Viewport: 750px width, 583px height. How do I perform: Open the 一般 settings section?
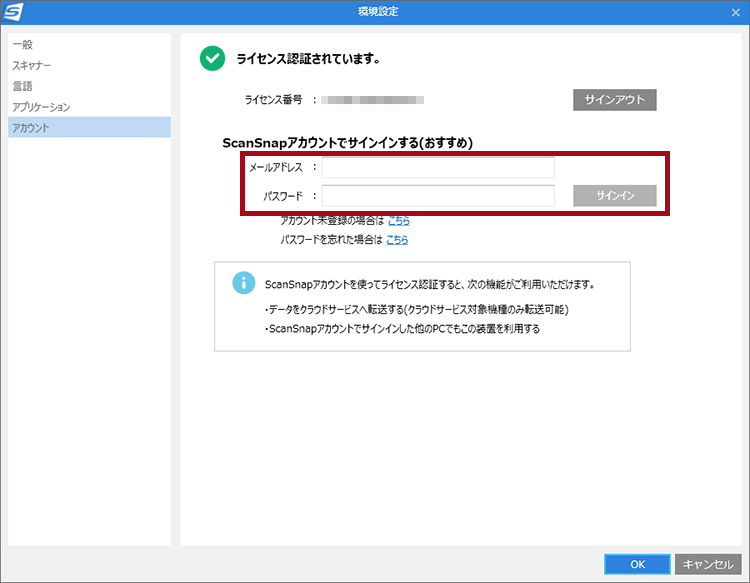[89, 44]
